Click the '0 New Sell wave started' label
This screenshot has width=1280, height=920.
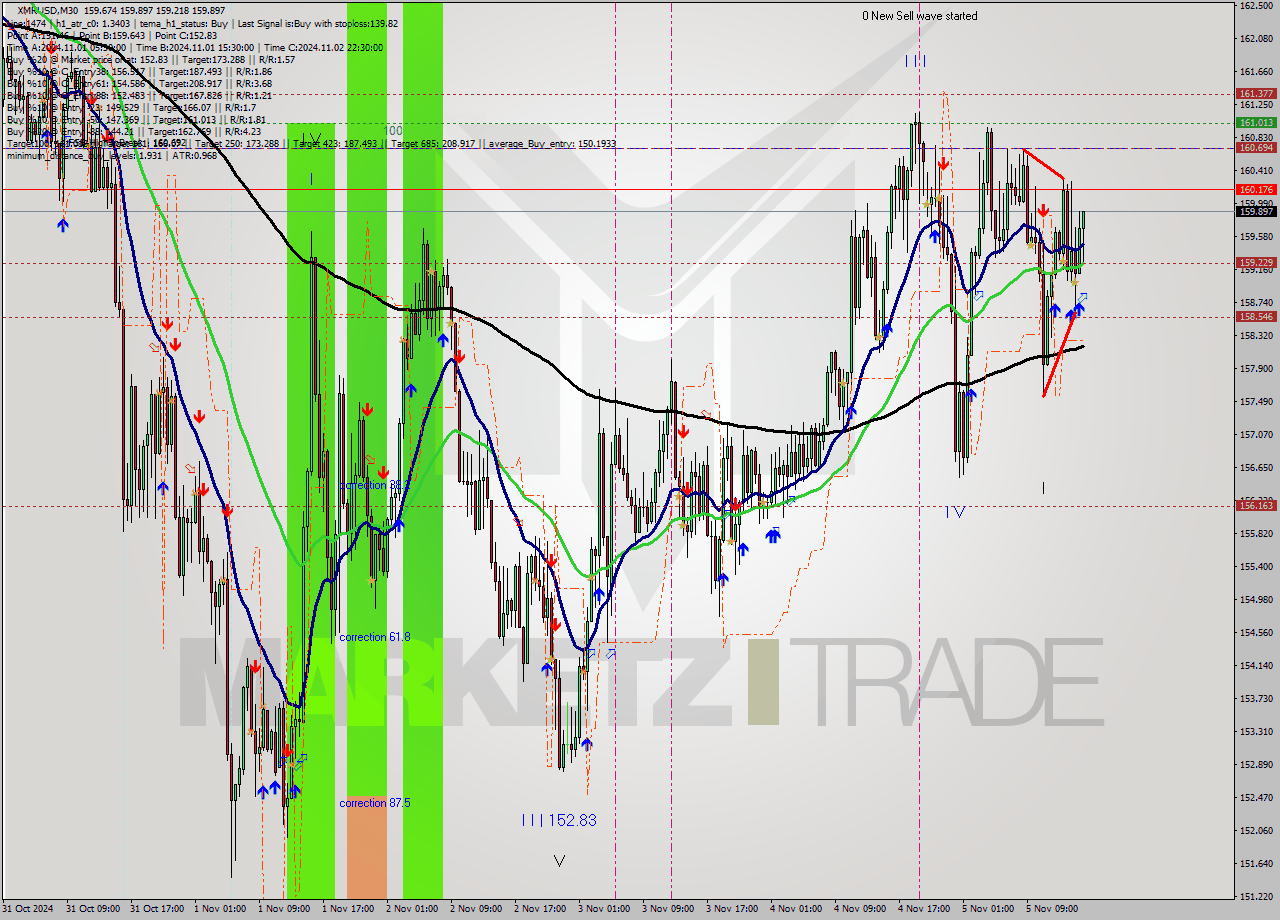click(920, 16)
